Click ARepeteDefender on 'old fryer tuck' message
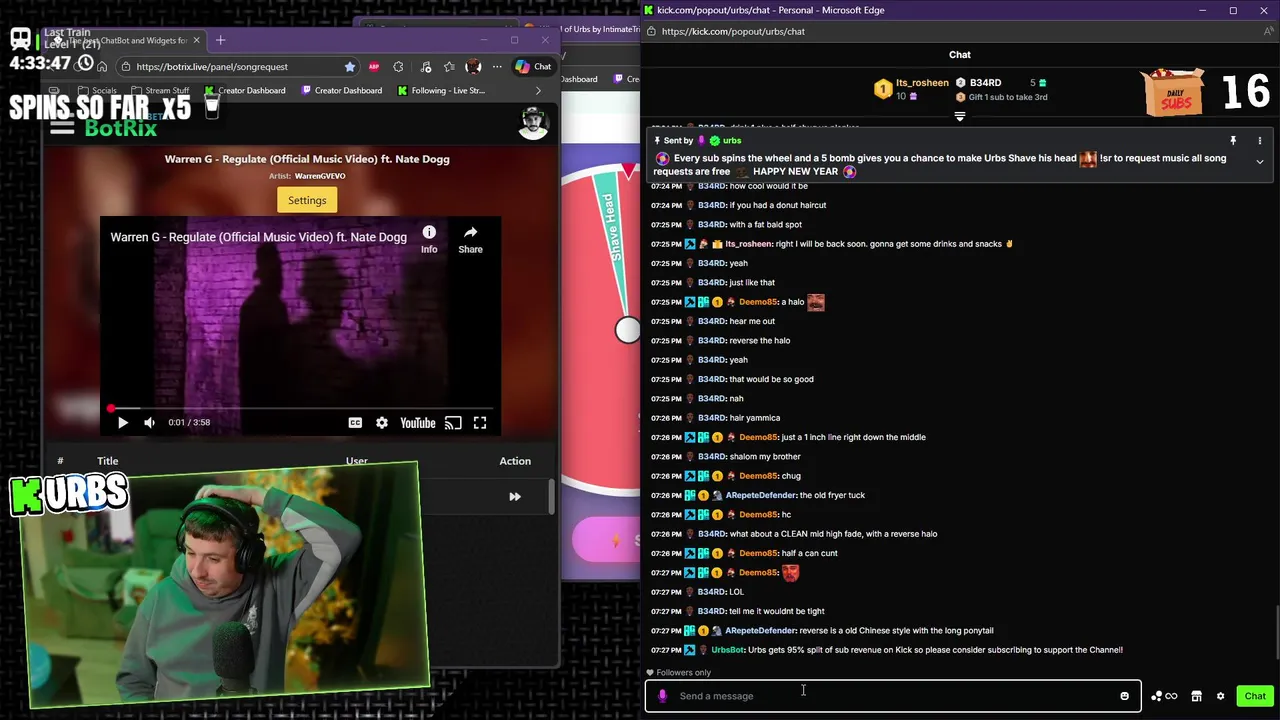The height and width of the screenshot is (720, 1280). (760, 495)
